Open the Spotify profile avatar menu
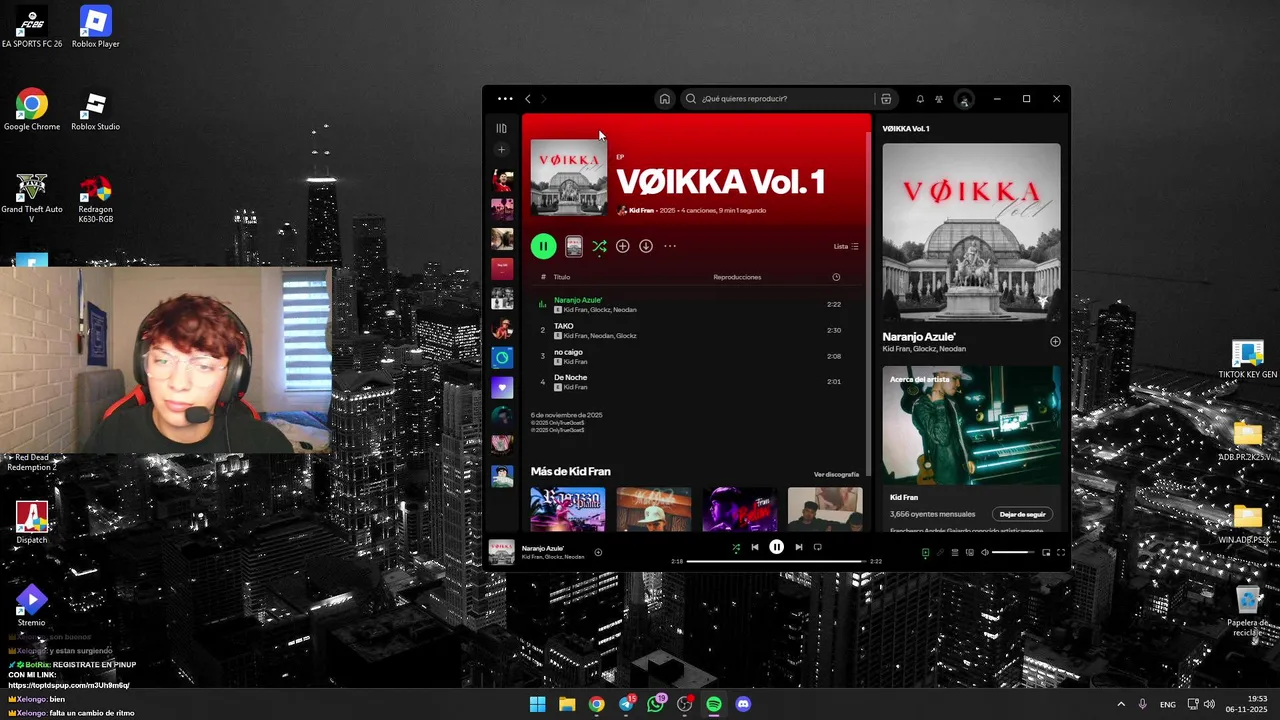The image size is (1280, 720). click(964, 99)
